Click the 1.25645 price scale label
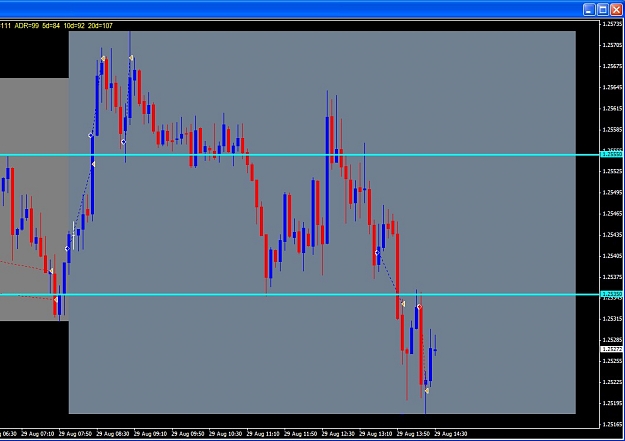 612,87
